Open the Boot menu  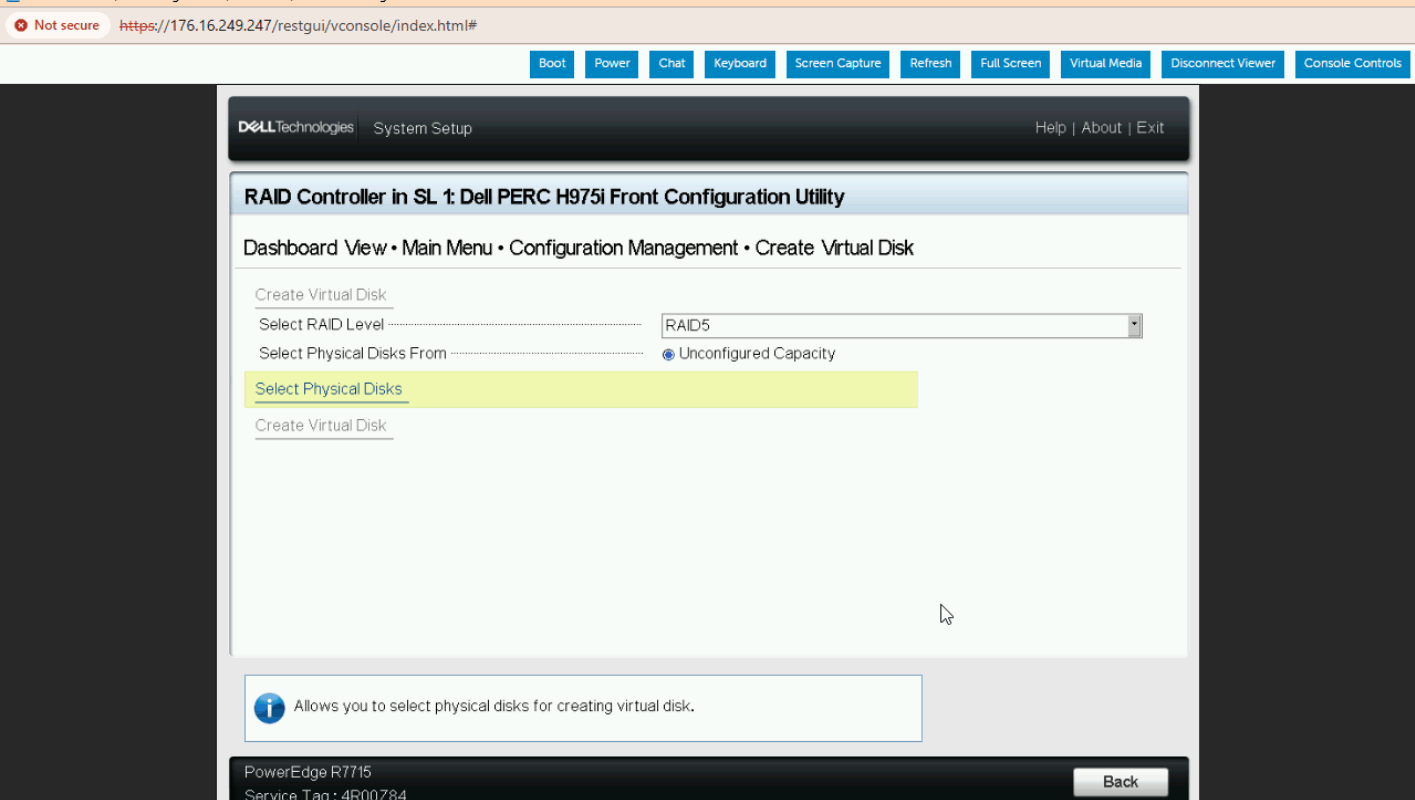pyautogui.click(x=552, y=63)
